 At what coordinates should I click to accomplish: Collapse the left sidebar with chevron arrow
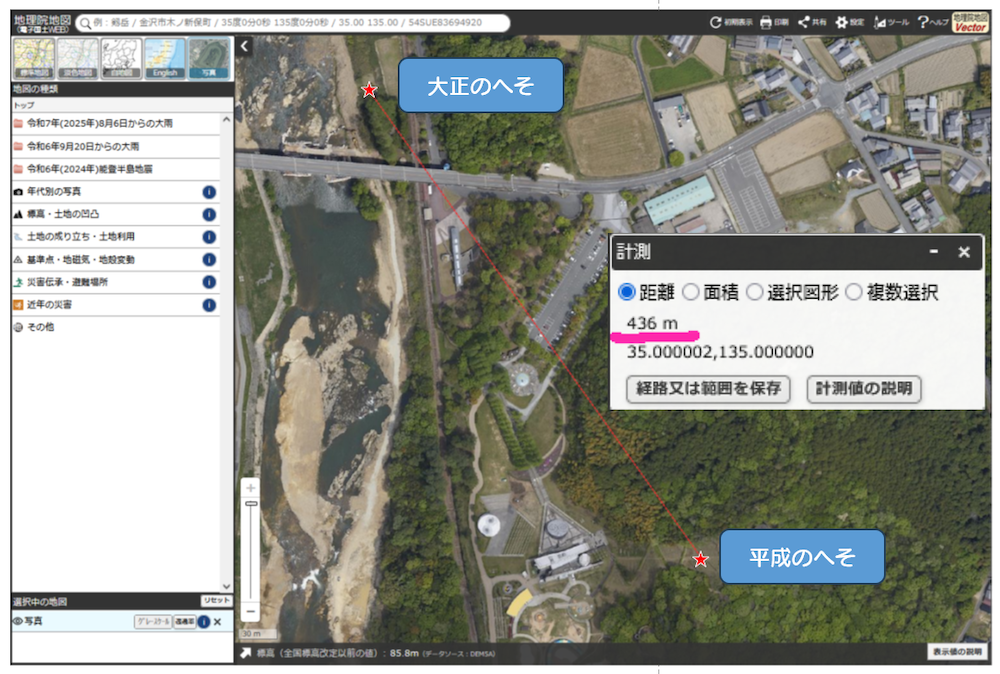pyautogui.click(x=245, y=45)
